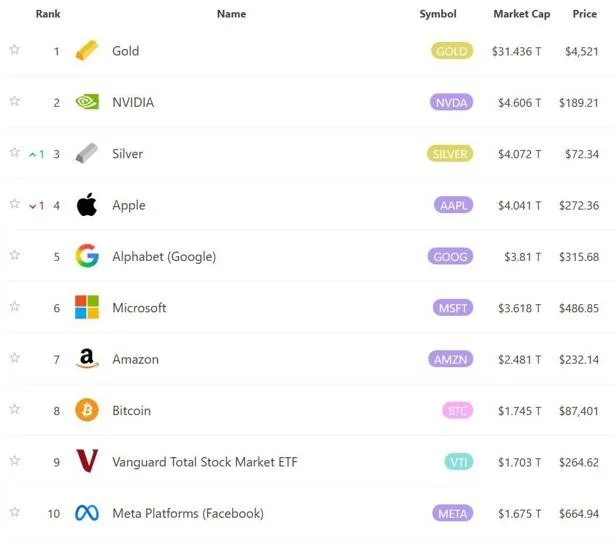Sort table by Rank column header
Viewport: 615px width, 540px height.
pos(47,14)
